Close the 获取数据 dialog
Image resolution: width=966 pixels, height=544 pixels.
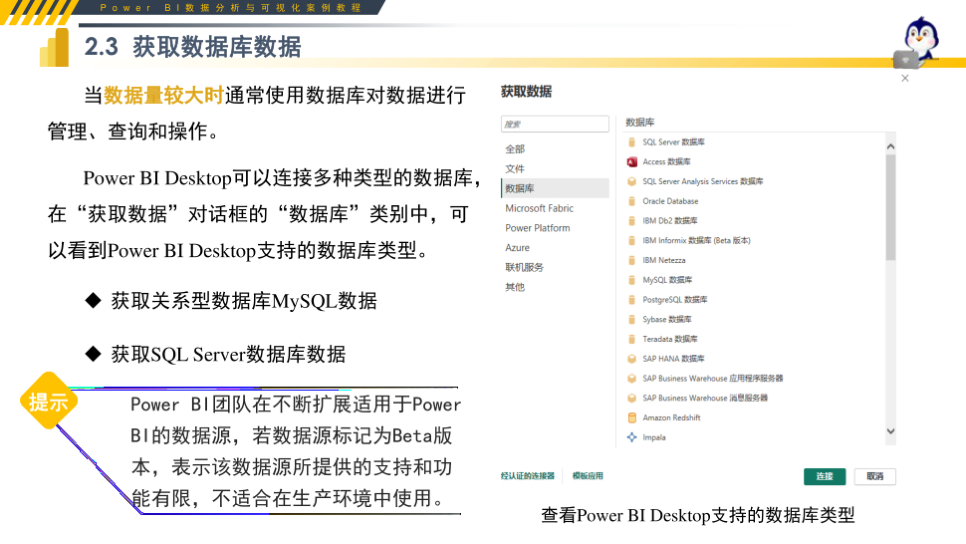pos(904,78)
